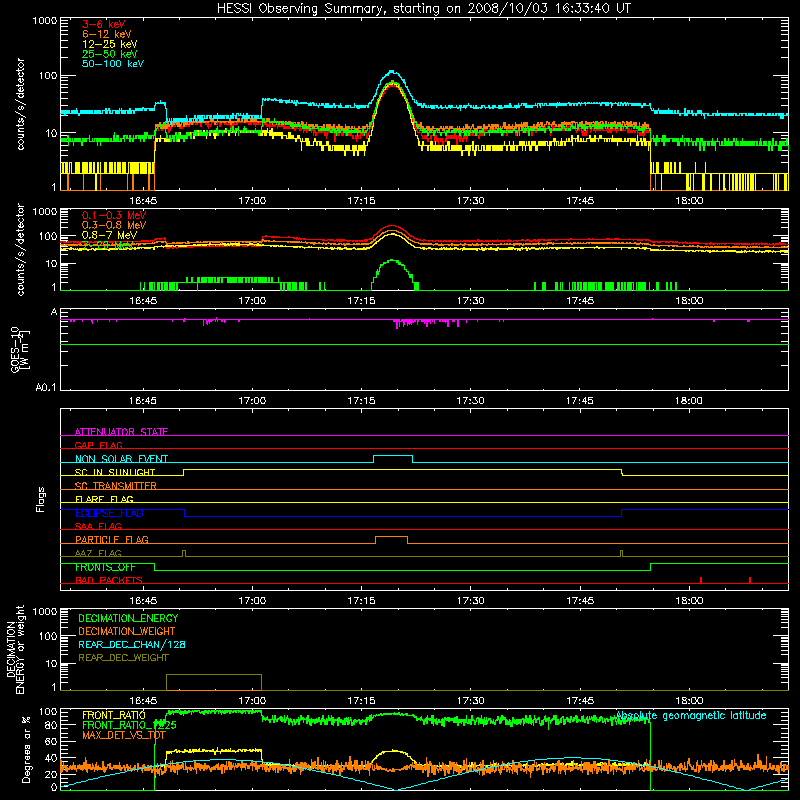
Task: Select the BAD_PACKETS flag label
Action: coord(109,580)
